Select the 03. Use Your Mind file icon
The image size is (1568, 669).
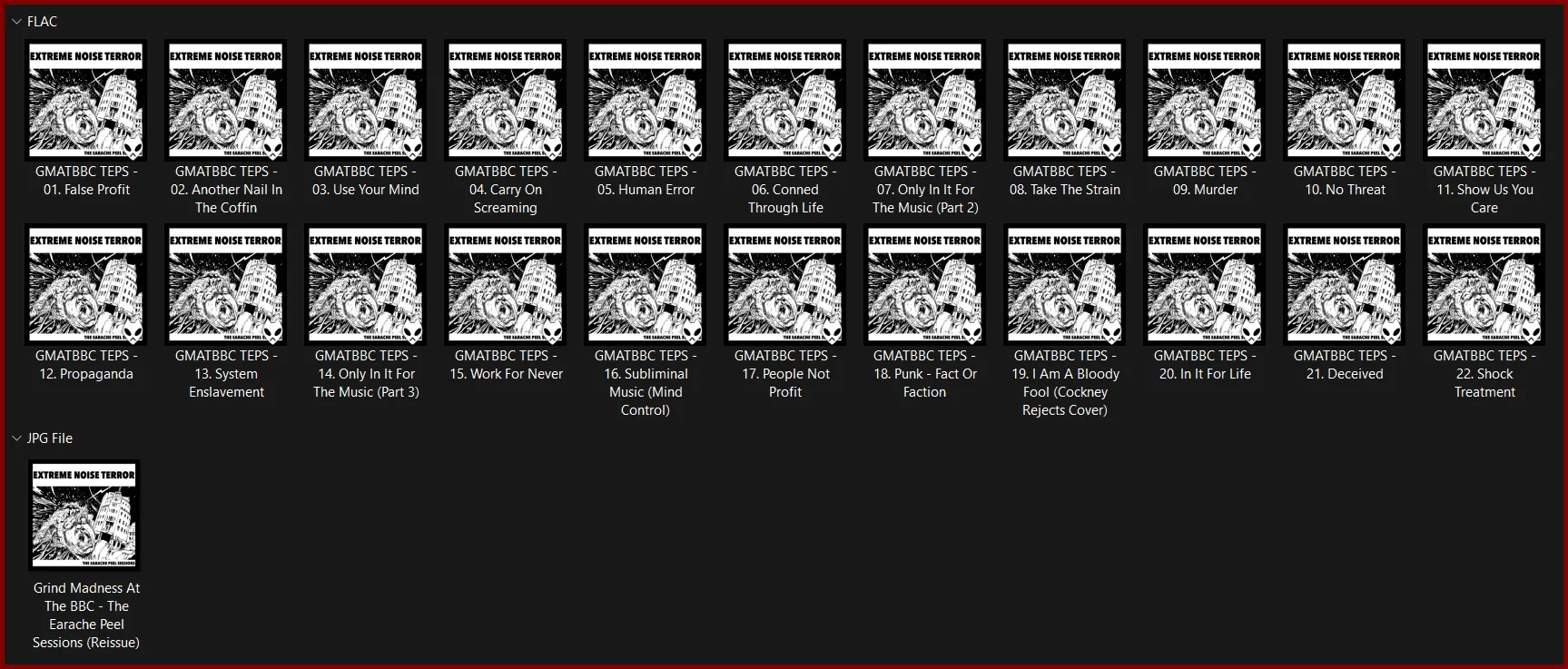(366, 100)
